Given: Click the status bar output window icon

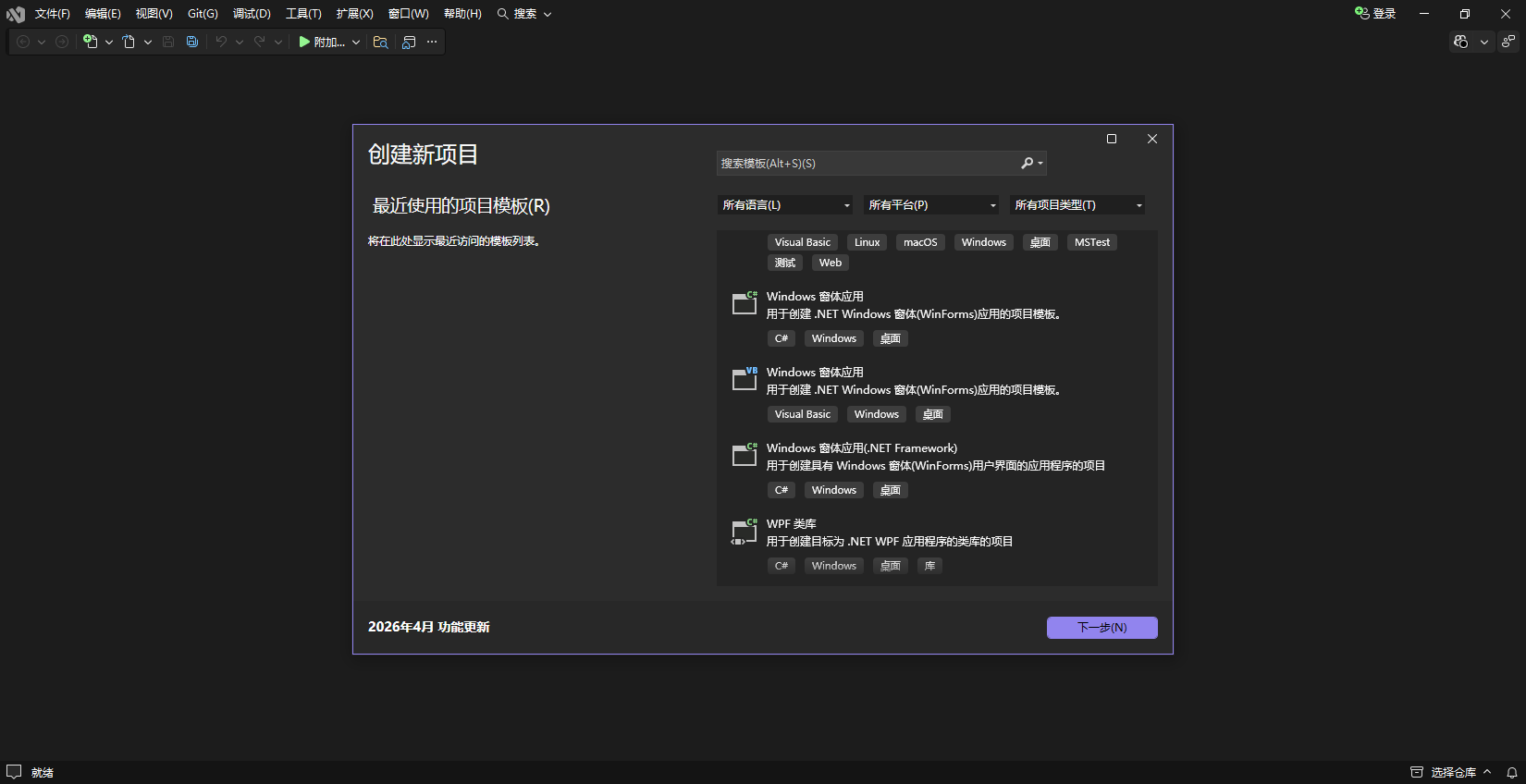Looking at the screenshot, I should coord(14,772).
